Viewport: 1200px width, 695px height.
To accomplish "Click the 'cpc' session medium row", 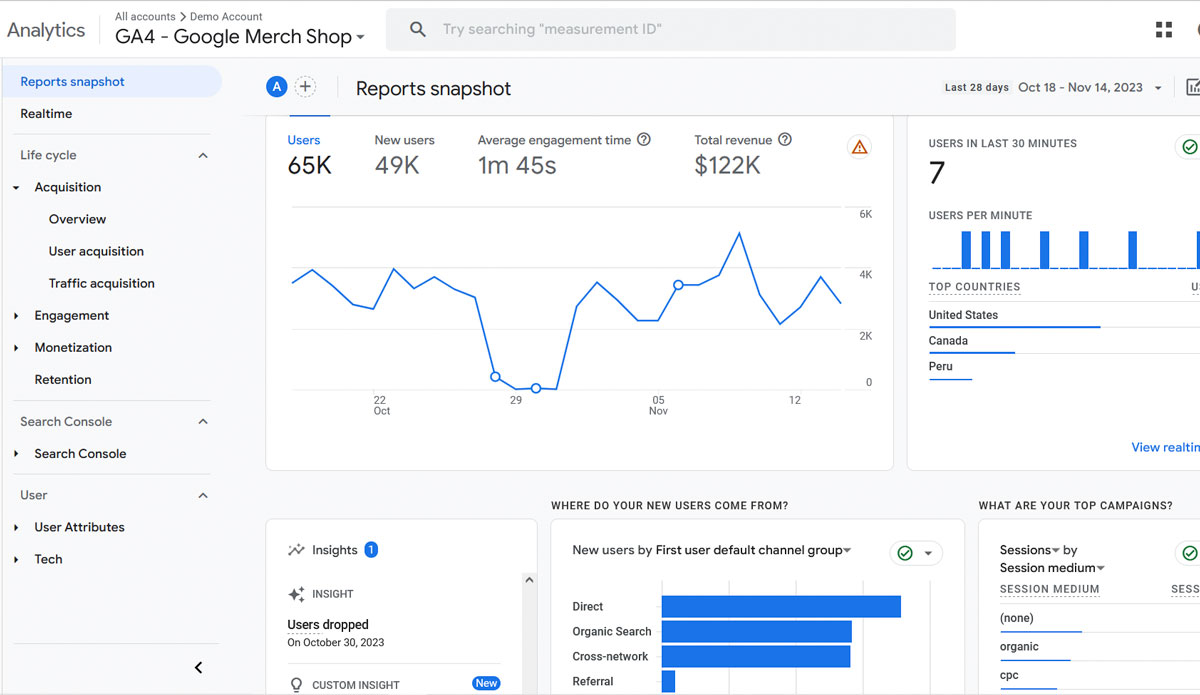I will pos(1099,676).
